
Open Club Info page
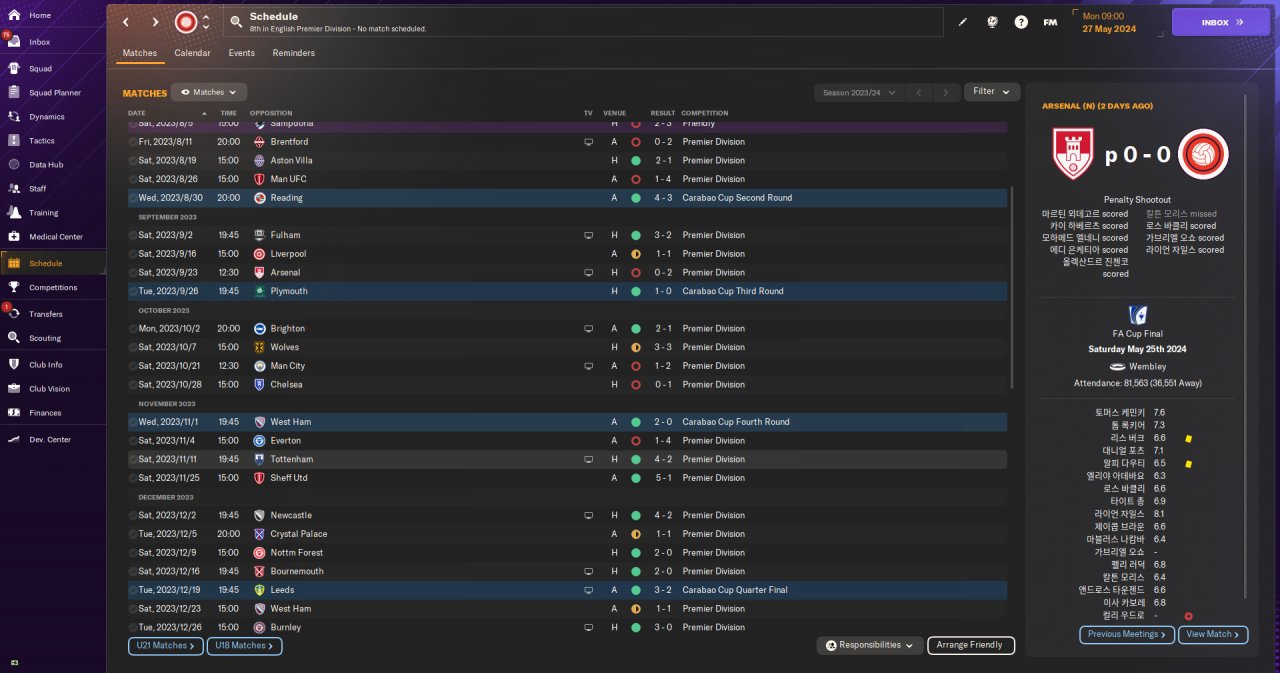[x=46, y=364]
